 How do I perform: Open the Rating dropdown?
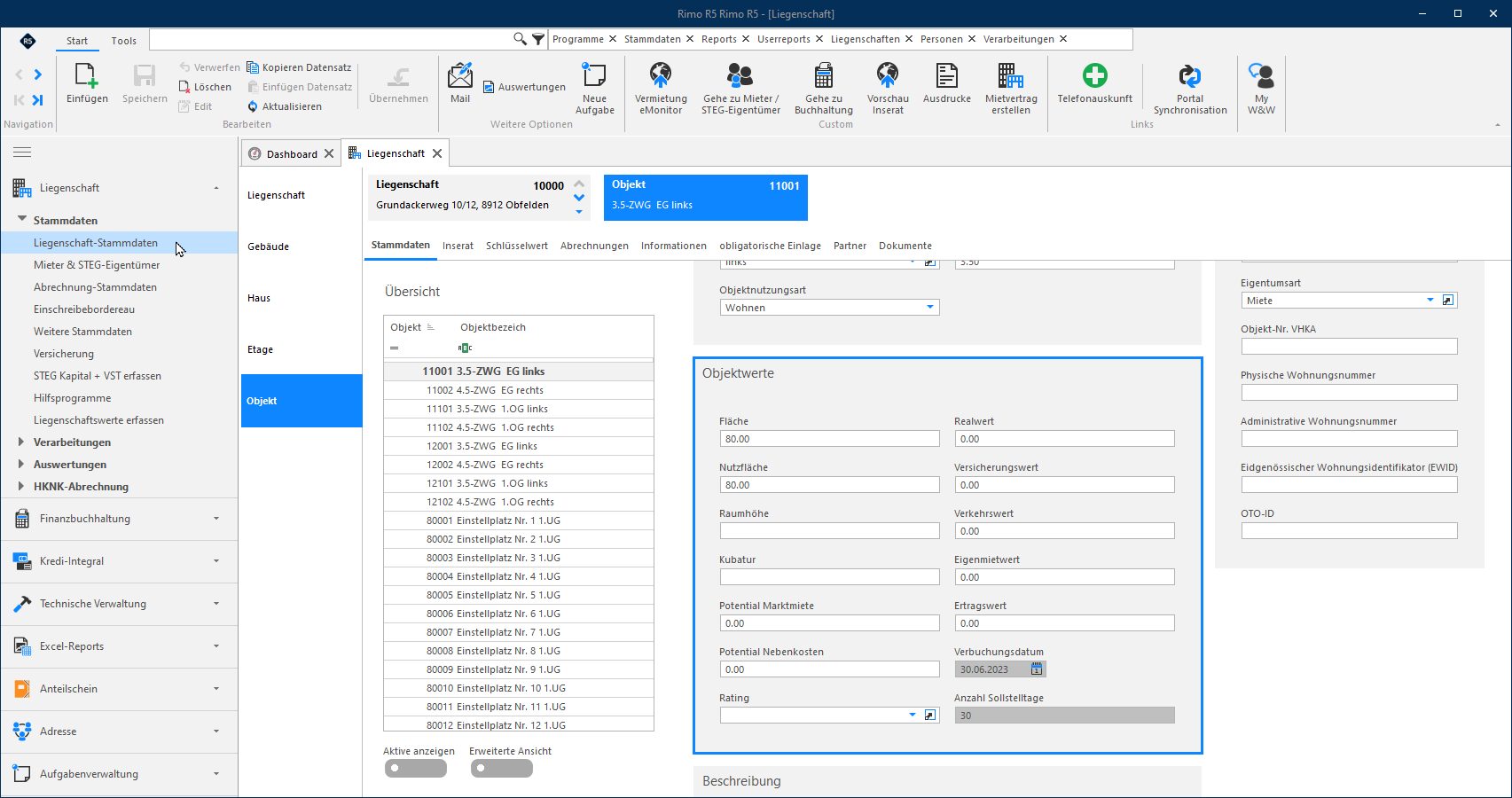[x=913, y=715]
